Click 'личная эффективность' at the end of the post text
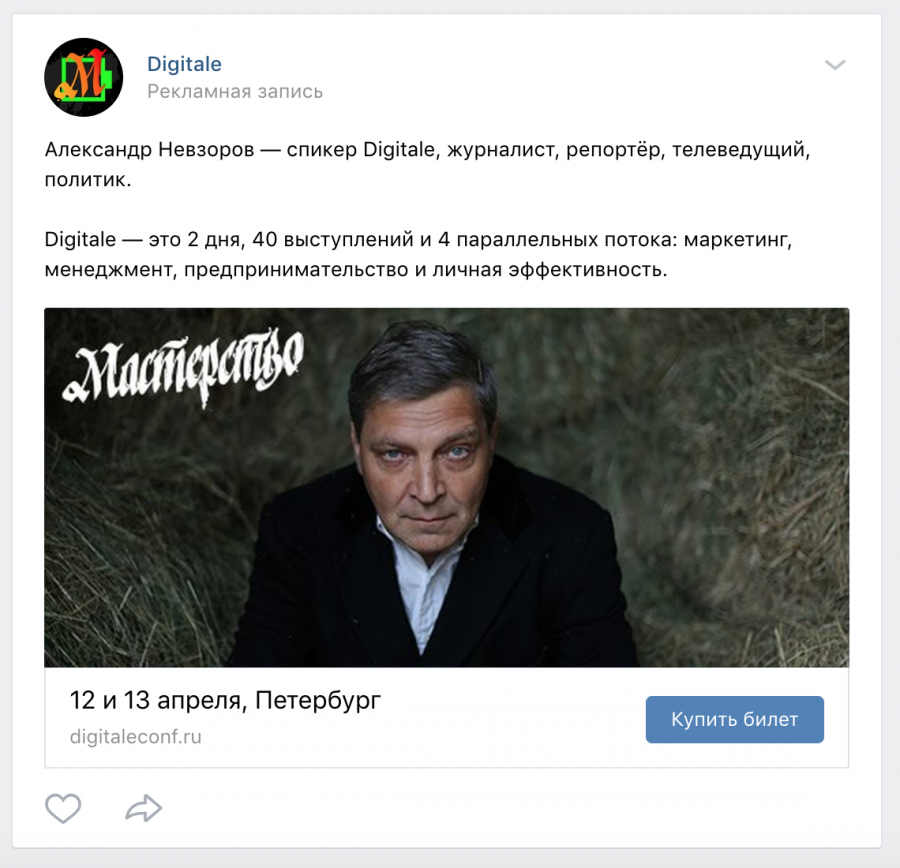 550,269
